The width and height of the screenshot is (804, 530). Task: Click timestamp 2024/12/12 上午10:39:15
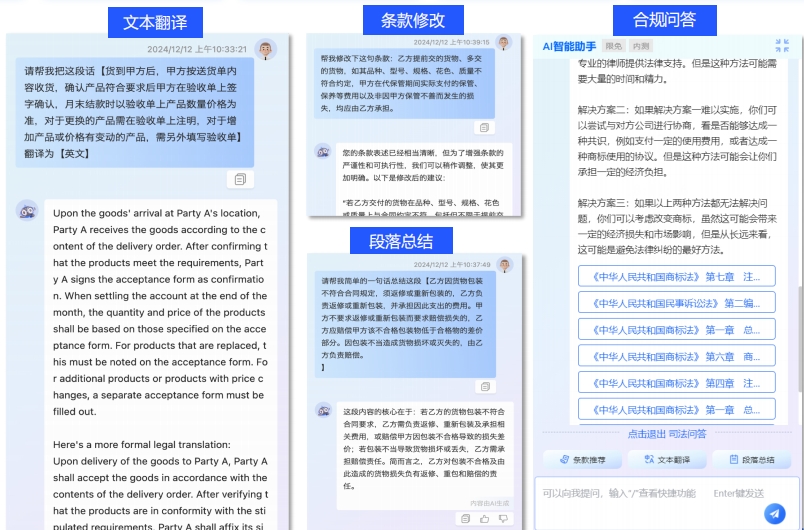(451, 42)
